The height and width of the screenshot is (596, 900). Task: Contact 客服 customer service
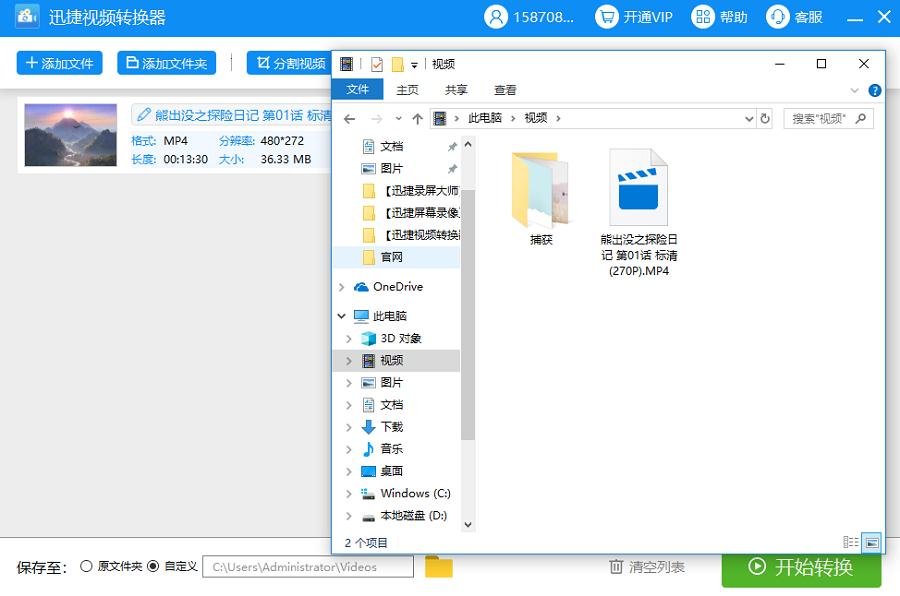click(x=794, y=17)
